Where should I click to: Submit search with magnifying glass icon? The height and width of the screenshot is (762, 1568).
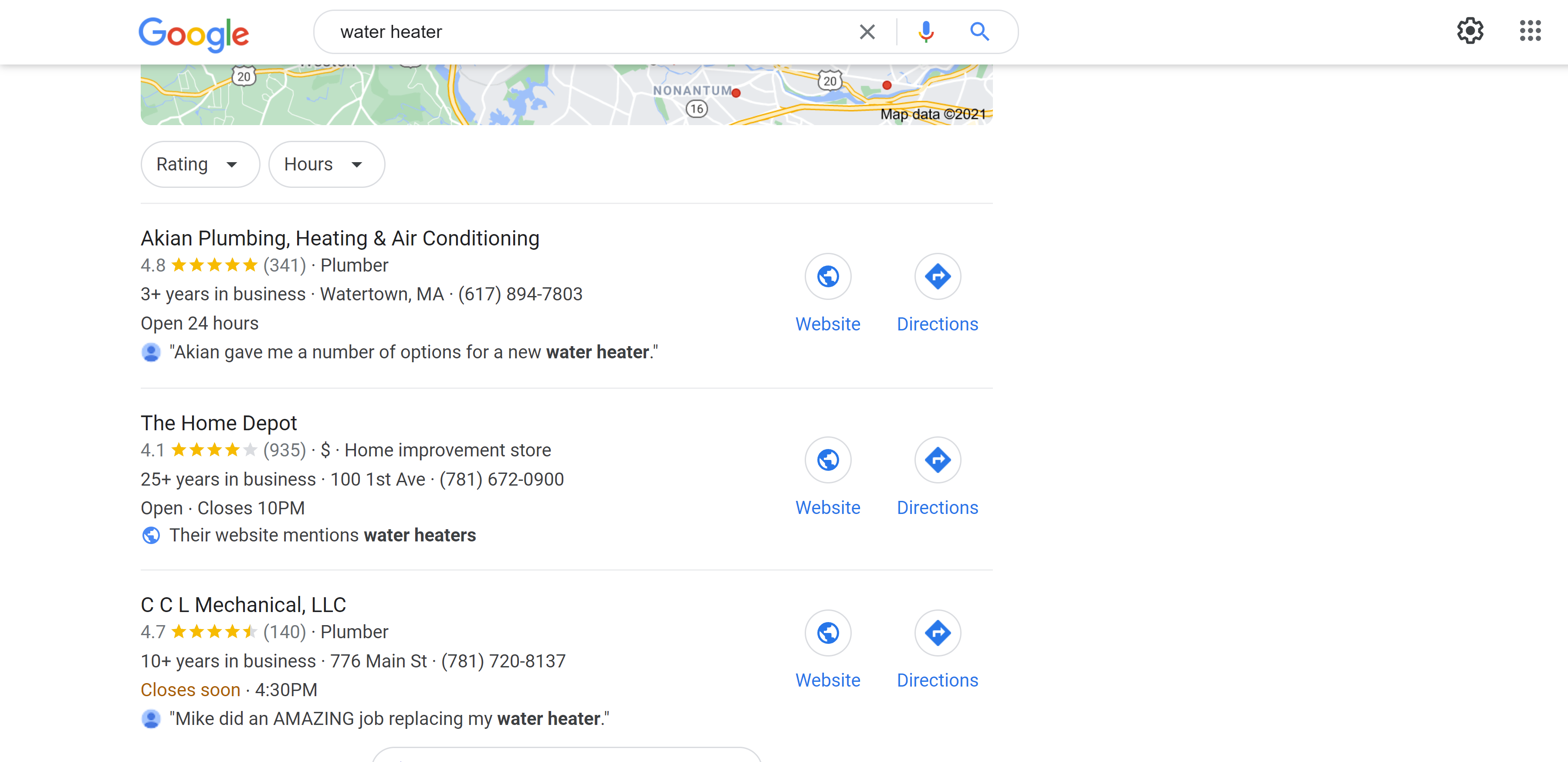tap(979, 32)
